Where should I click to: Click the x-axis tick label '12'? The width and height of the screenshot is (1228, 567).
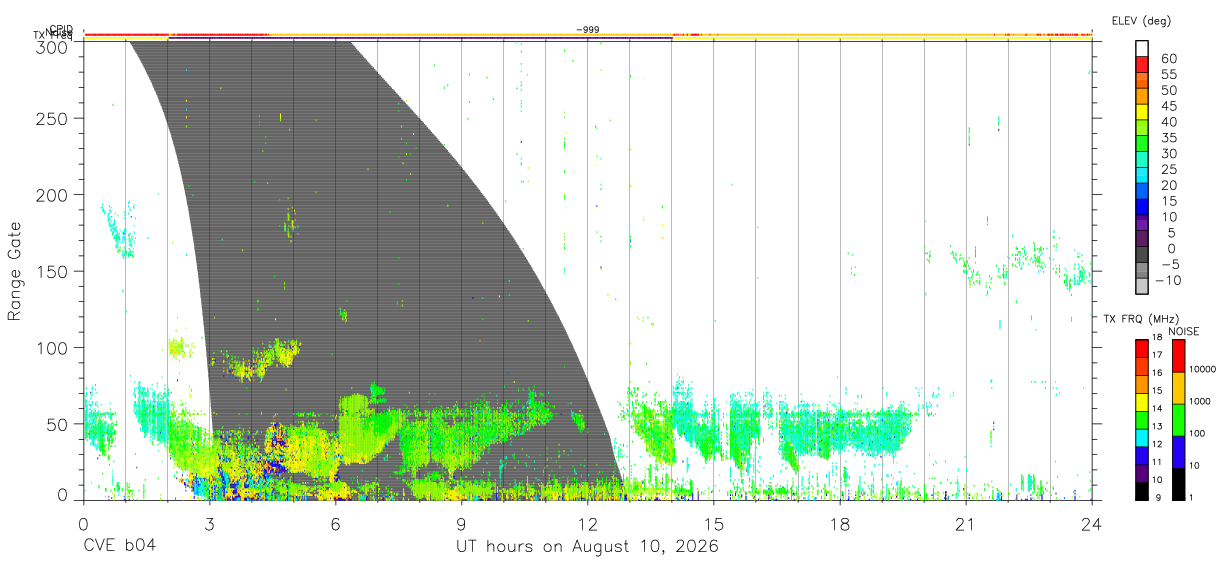point(587,524)
